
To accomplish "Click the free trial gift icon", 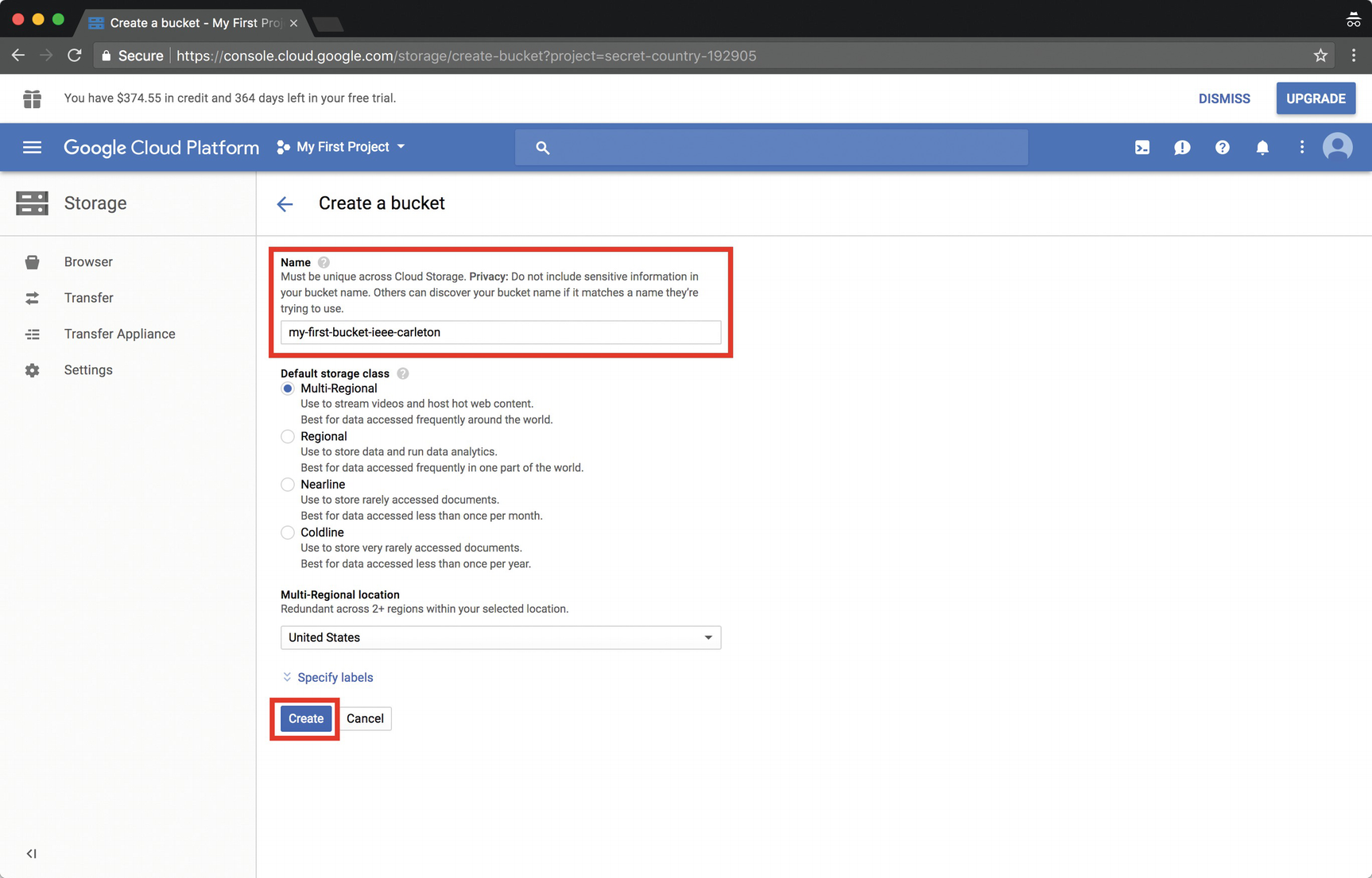I will coord(32,99).
